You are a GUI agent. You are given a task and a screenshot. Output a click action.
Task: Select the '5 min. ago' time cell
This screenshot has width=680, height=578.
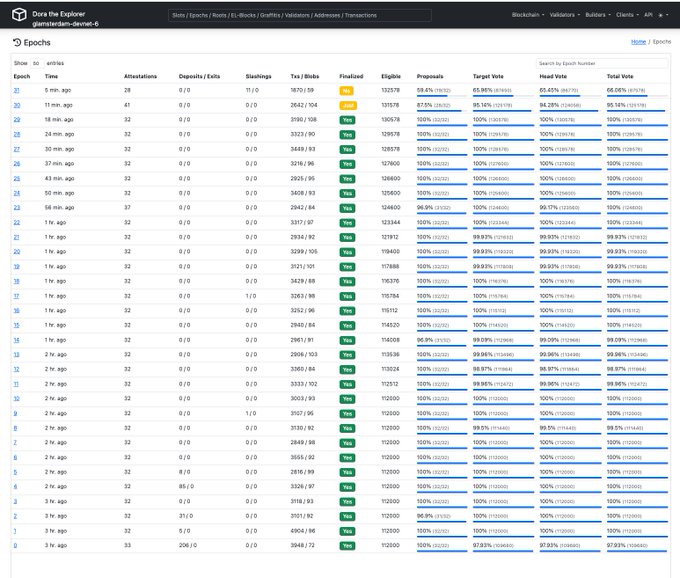58,90
